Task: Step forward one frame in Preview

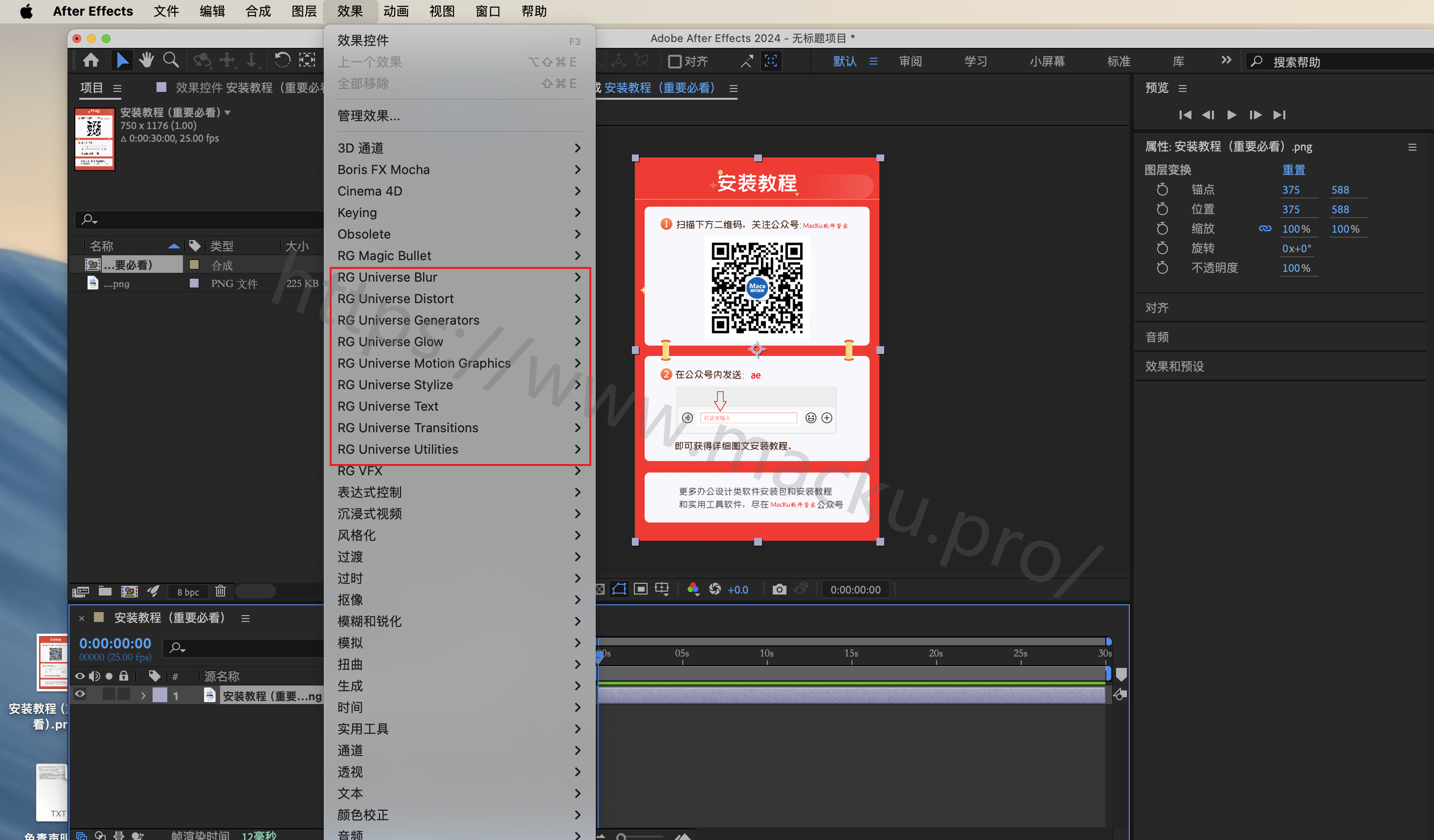Action: [1255, 115]
